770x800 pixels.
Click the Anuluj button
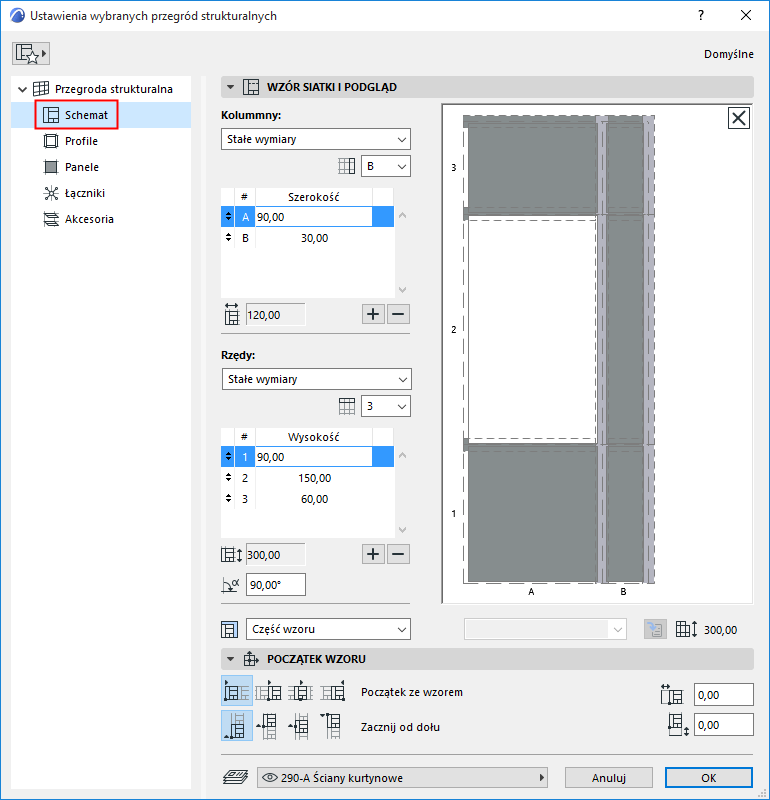[x=609, y=778]
